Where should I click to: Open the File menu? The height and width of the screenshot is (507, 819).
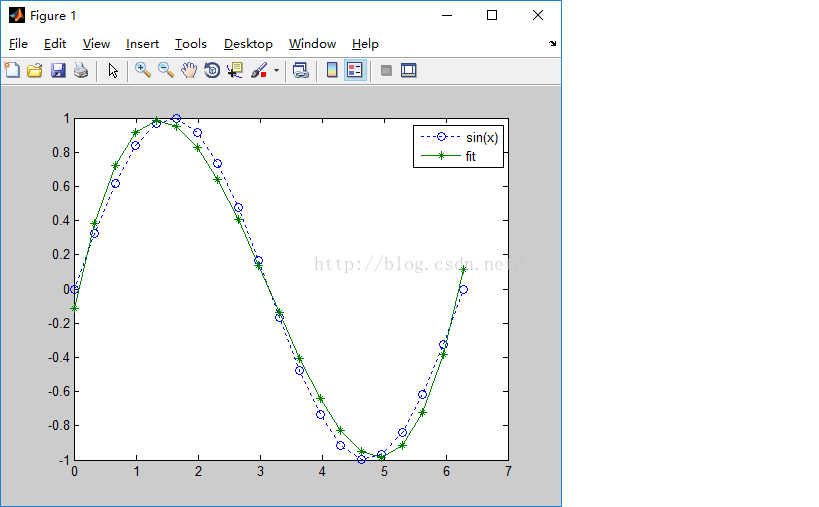(18, 44)
